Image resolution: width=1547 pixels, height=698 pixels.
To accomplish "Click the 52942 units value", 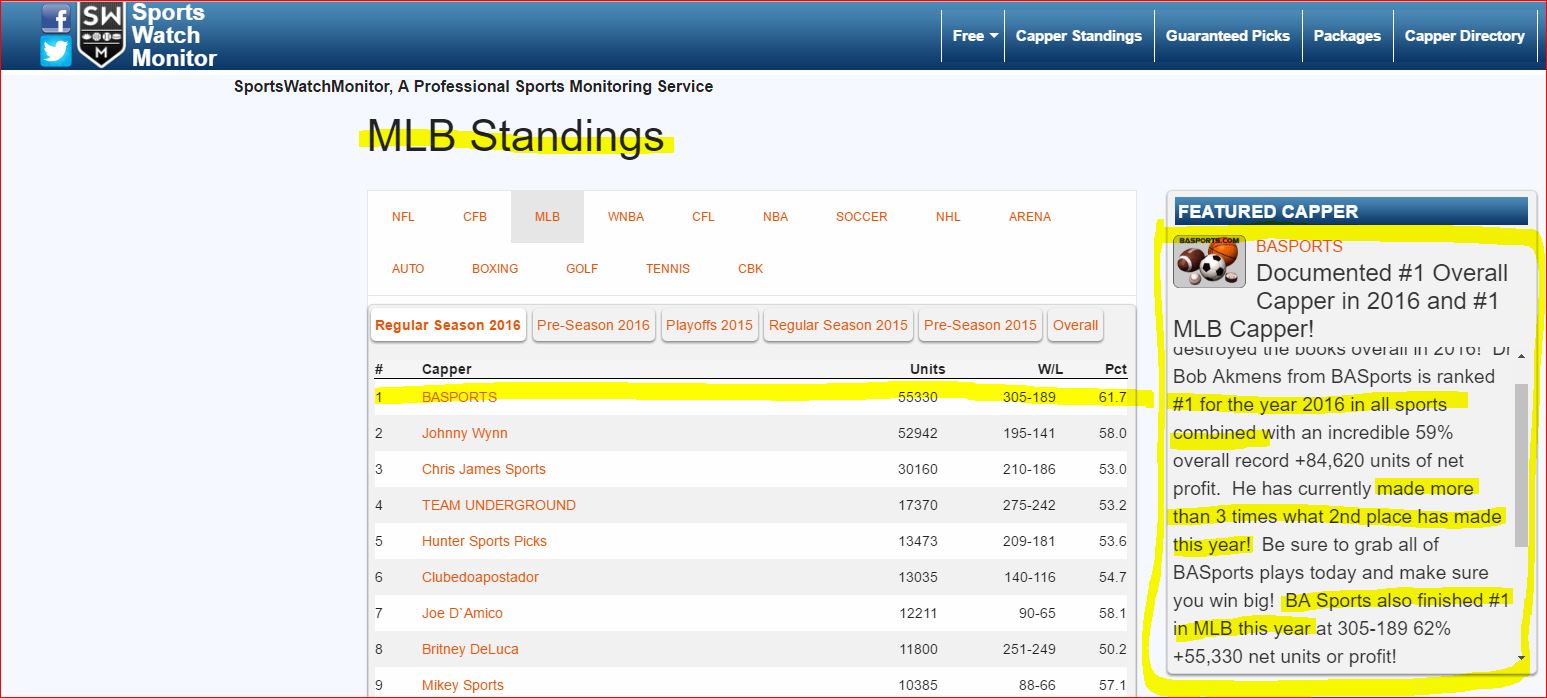I will tap(918, 433).
